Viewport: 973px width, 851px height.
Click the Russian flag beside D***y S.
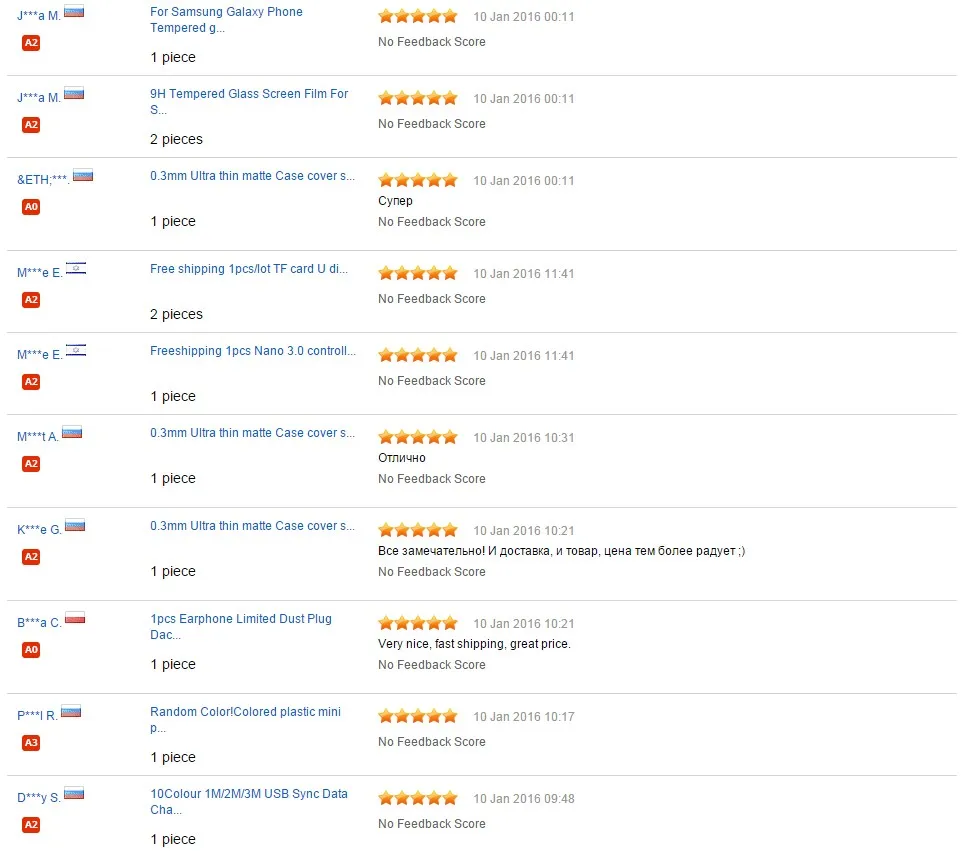click(74, 793)
